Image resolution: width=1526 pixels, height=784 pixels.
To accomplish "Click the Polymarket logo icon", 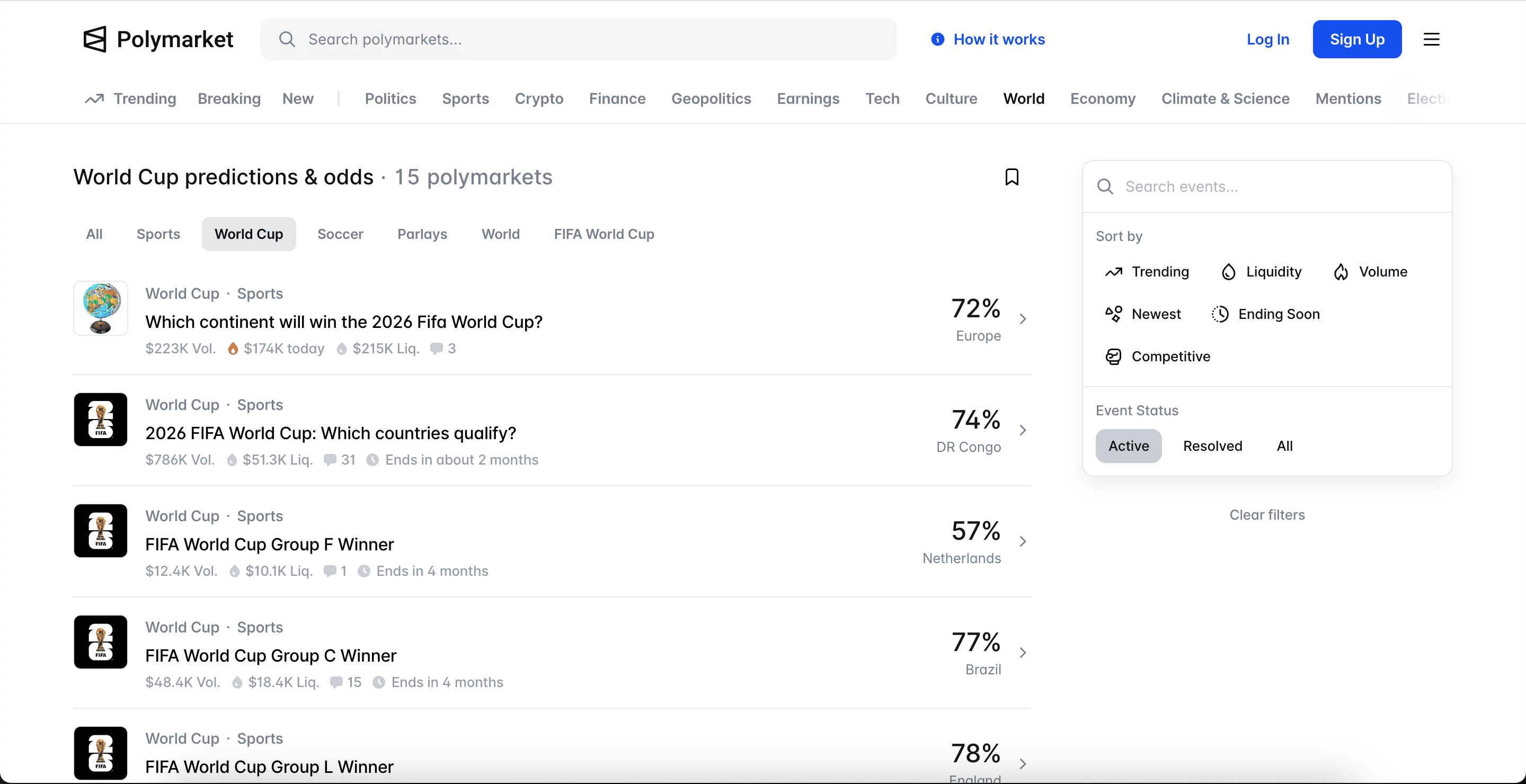I will coord(96,39).
